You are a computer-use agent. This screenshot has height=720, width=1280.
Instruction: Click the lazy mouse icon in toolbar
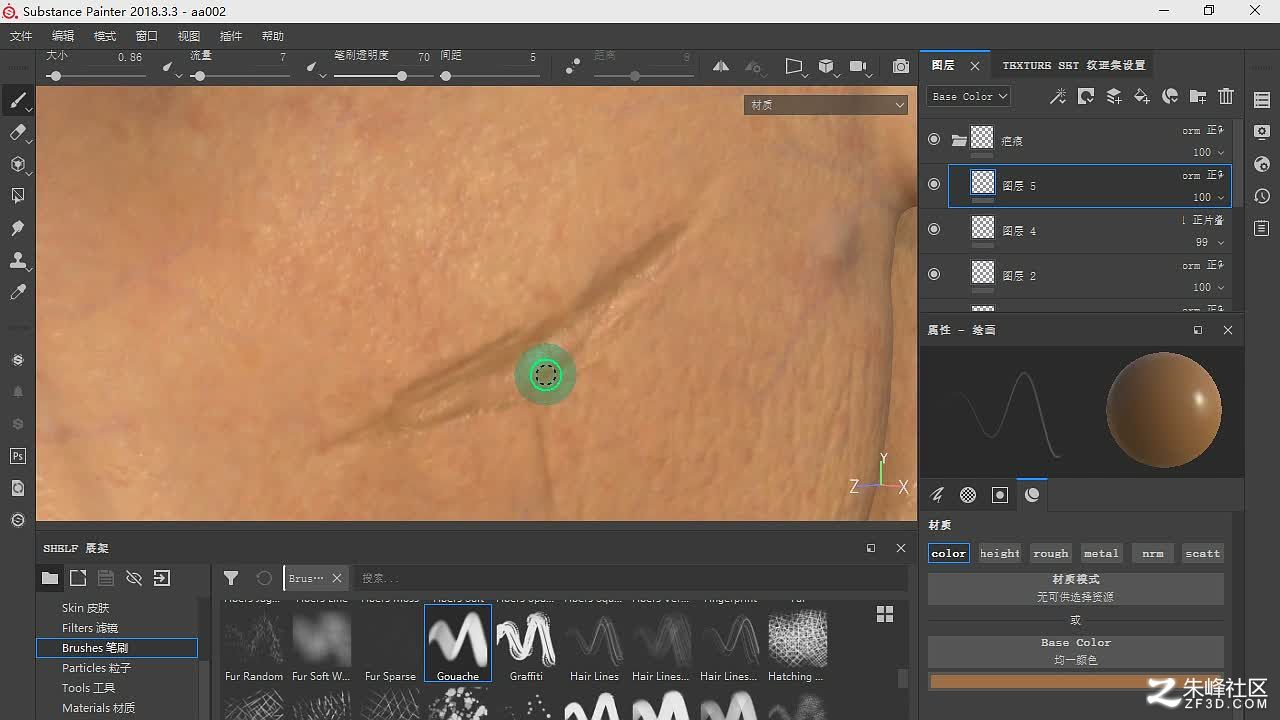click(x=572, y=66)
